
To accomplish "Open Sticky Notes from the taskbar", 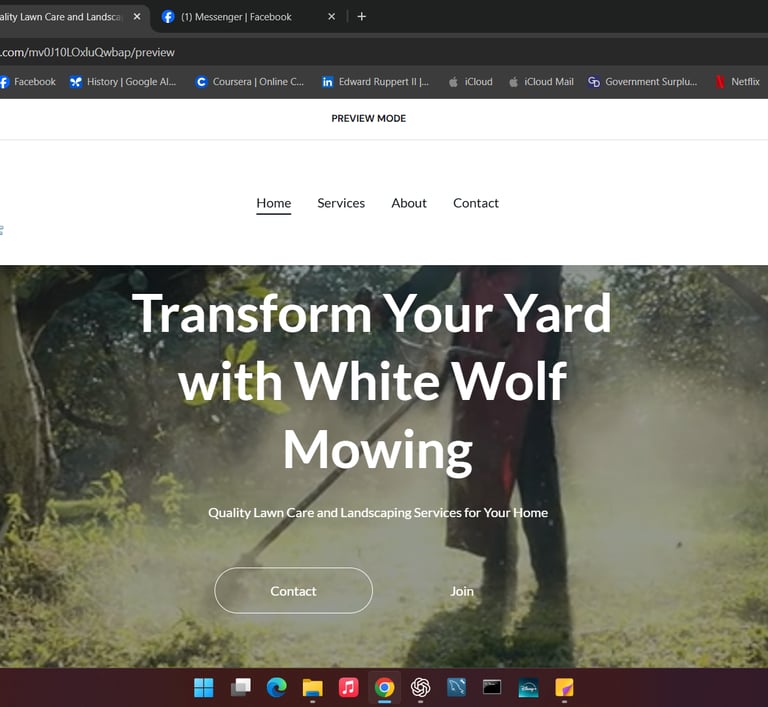I will pyautogui.click(x=564, y=687).
